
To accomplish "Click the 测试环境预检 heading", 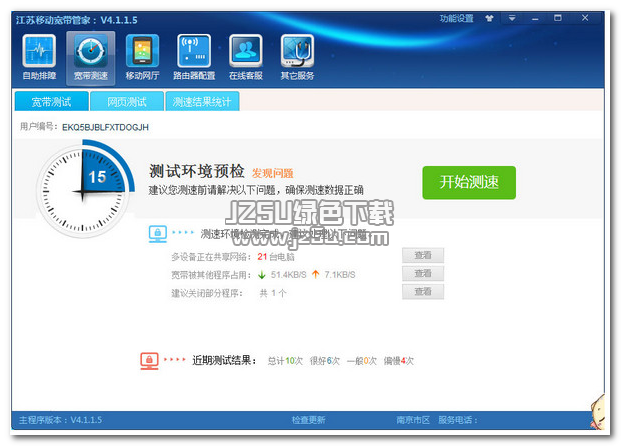I will click(197, 171).
